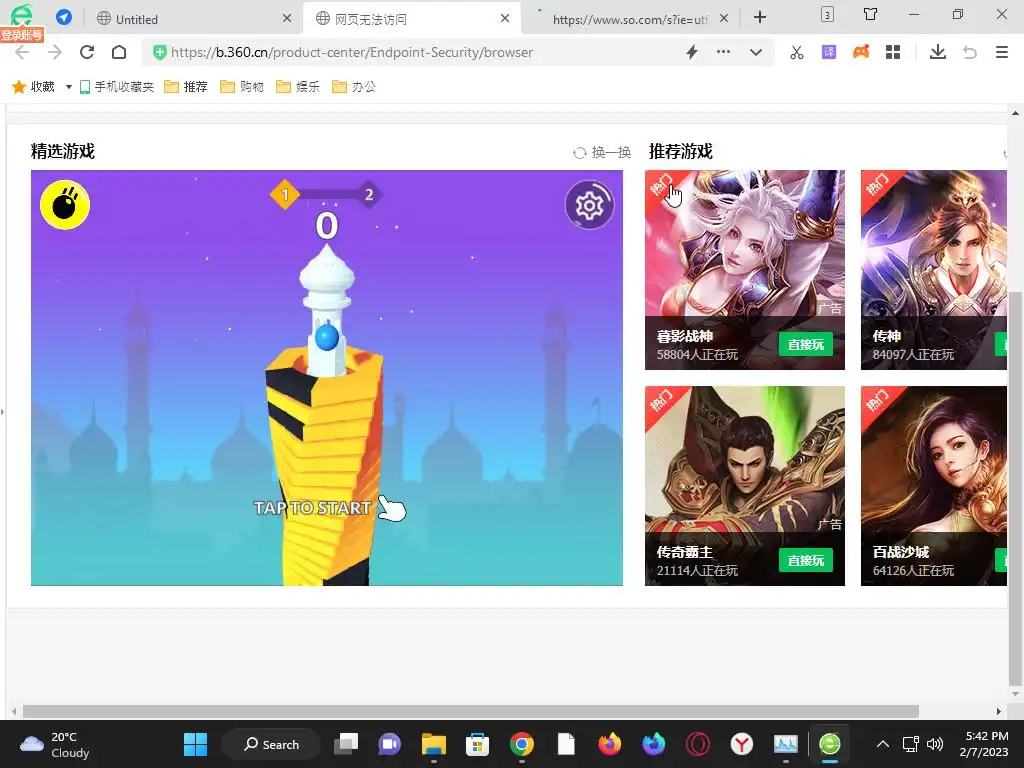1024x768 pixels.
Task: Open the volume speaker tray icon
Action: pos(935,744)
